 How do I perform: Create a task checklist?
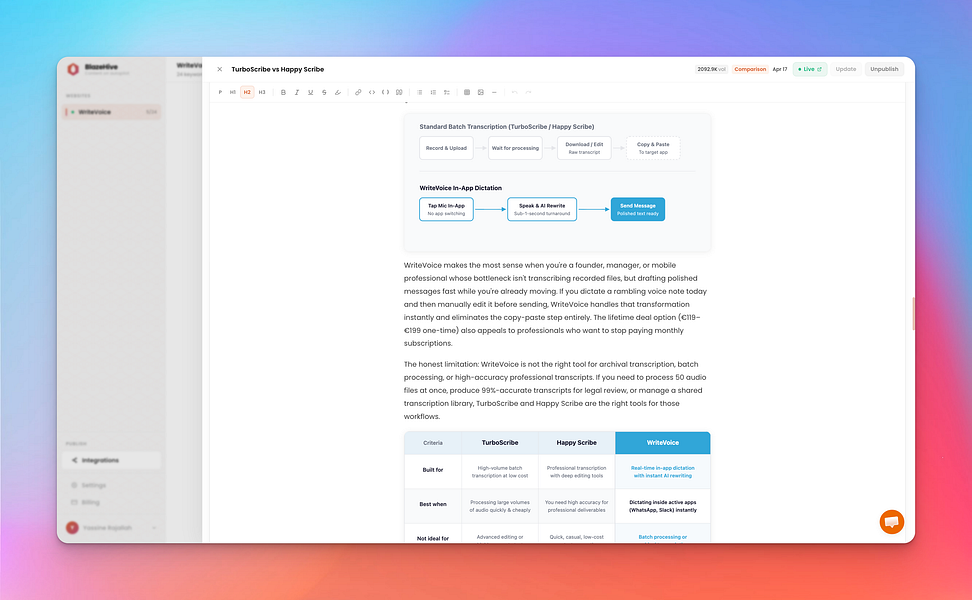click(x=447, y=92)
